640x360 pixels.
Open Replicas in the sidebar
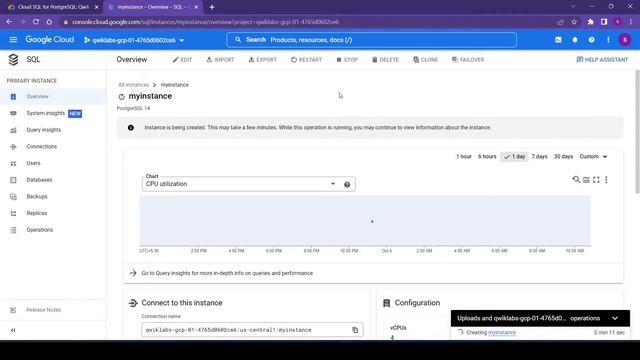point(53,213)
